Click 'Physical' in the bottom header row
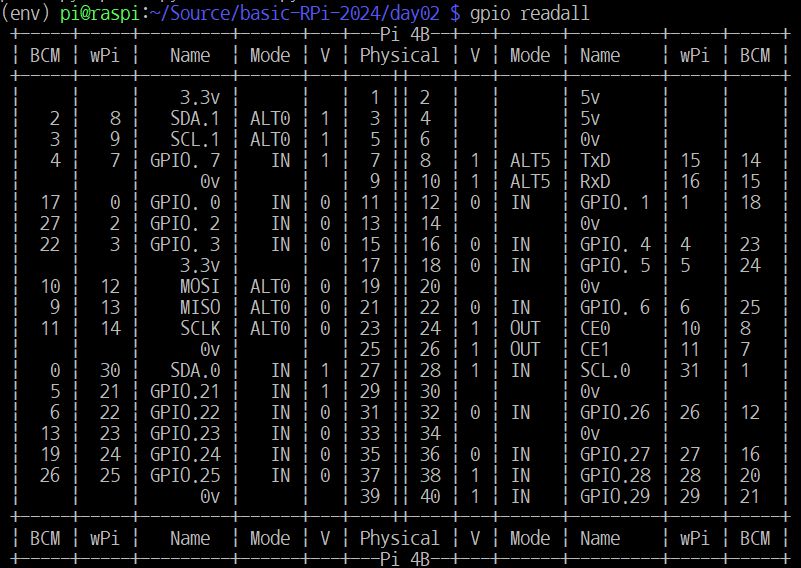Image resolution: width=801 pixels, height=568 pixels. (399, 538)
